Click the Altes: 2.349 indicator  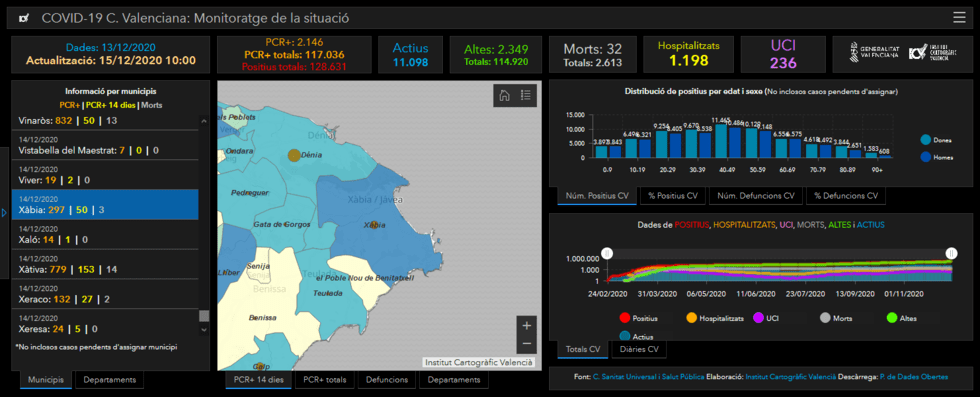point(496,54)
